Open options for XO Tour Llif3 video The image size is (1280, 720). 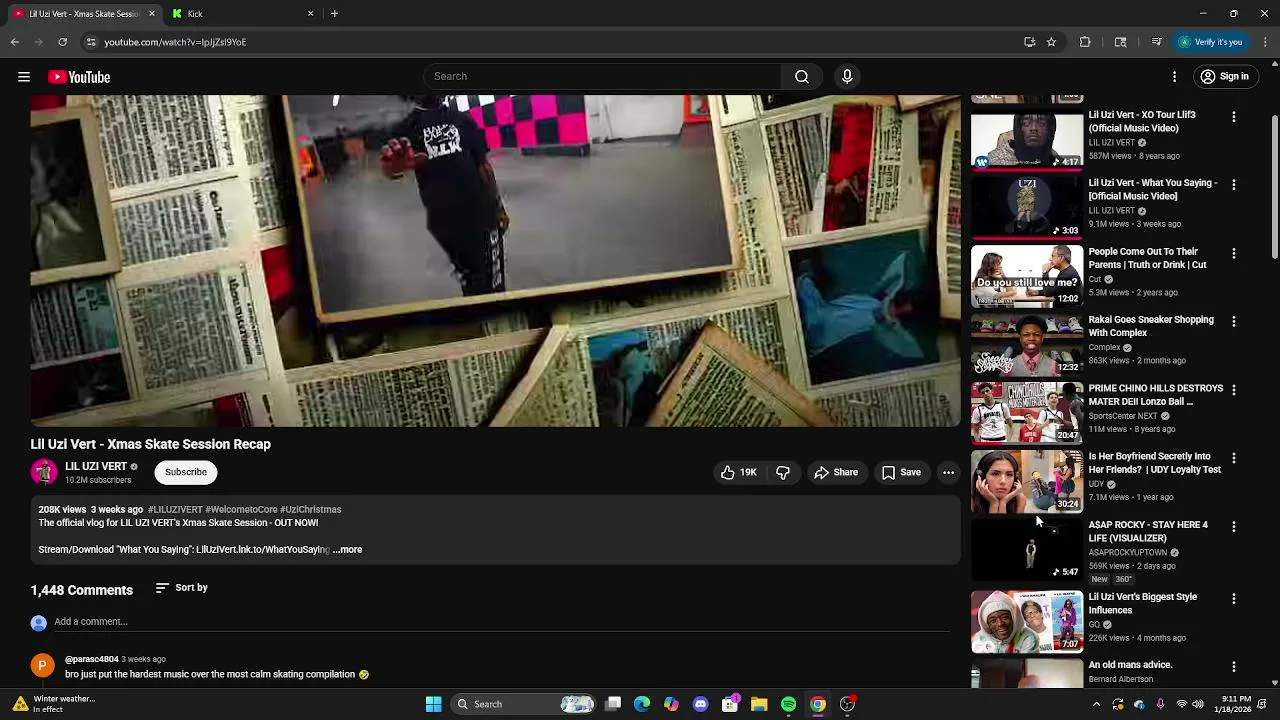point(1233,117)
